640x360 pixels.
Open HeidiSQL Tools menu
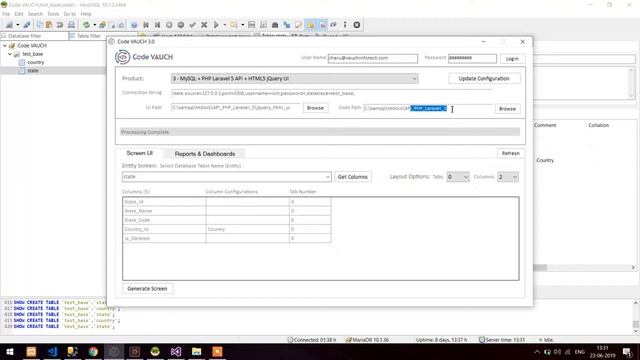53,14
